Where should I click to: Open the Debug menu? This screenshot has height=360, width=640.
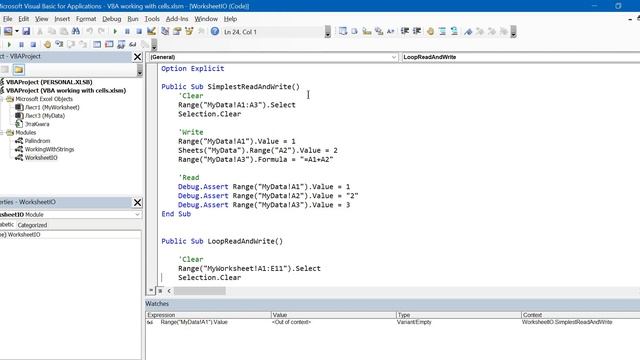pyautogui.click(x=111, y=19)
